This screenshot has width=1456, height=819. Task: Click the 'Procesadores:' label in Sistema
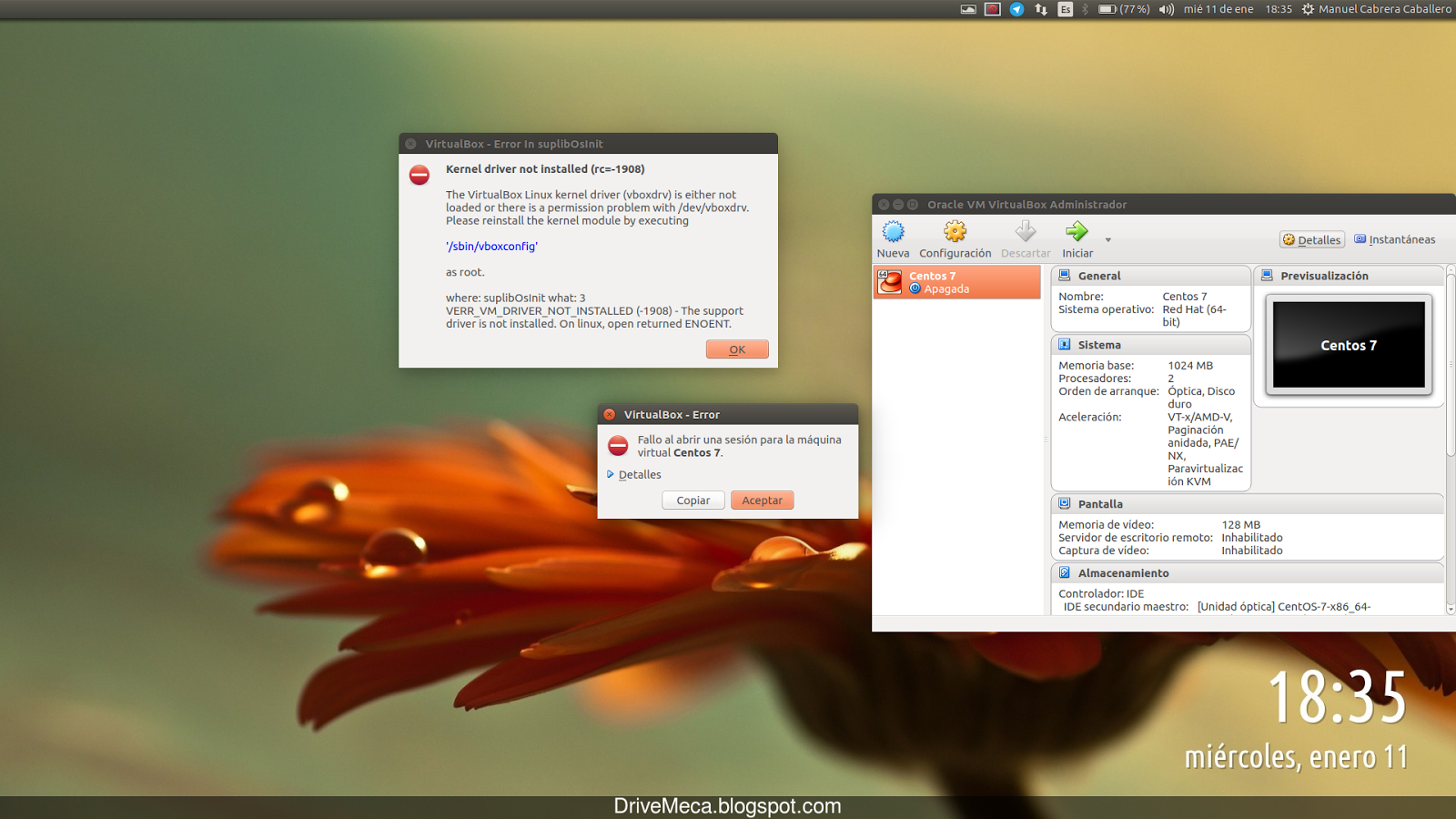(1095, 379)
